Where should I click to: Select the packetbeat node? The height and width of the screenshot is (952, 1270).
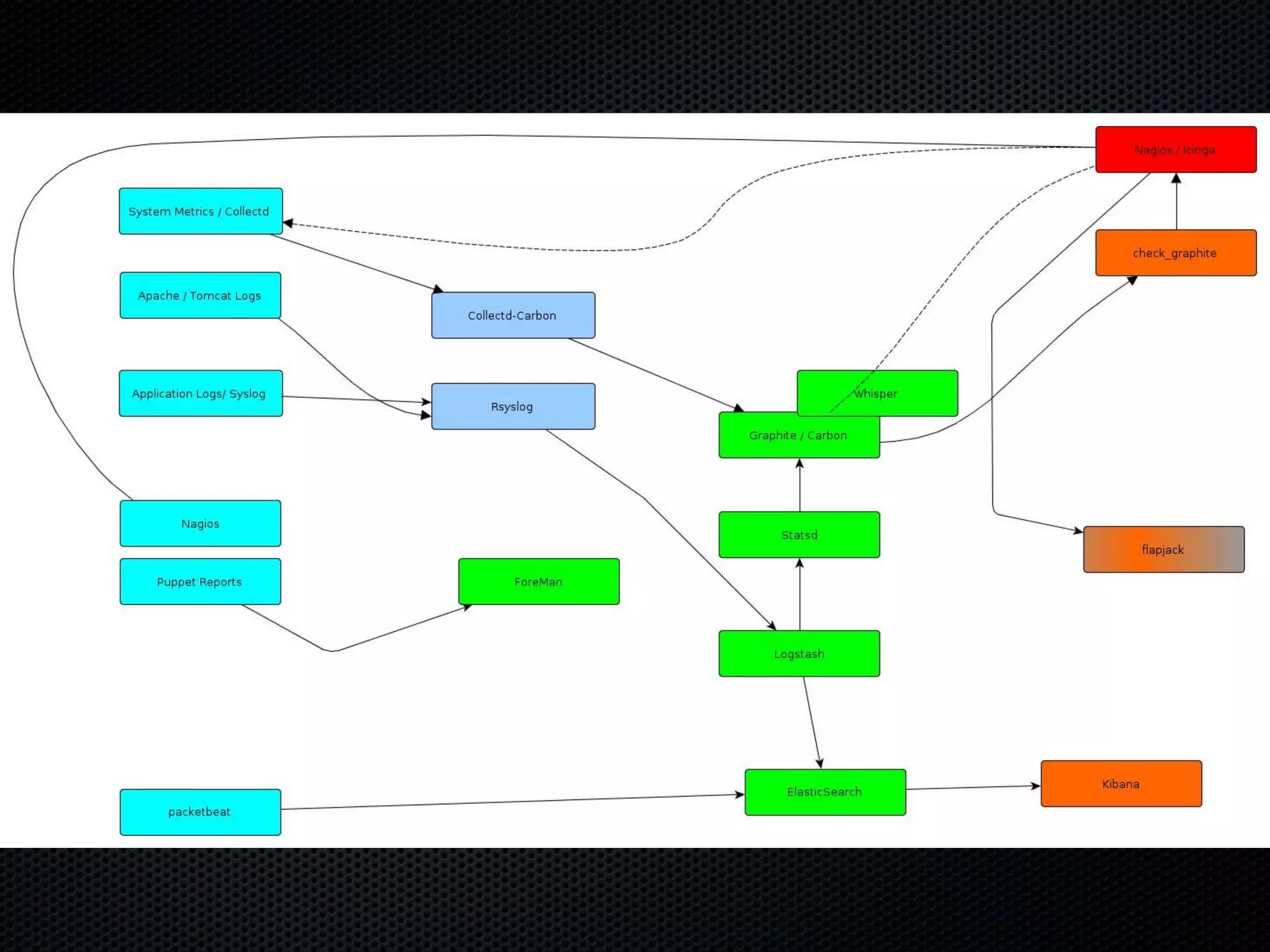pos(200,812)
